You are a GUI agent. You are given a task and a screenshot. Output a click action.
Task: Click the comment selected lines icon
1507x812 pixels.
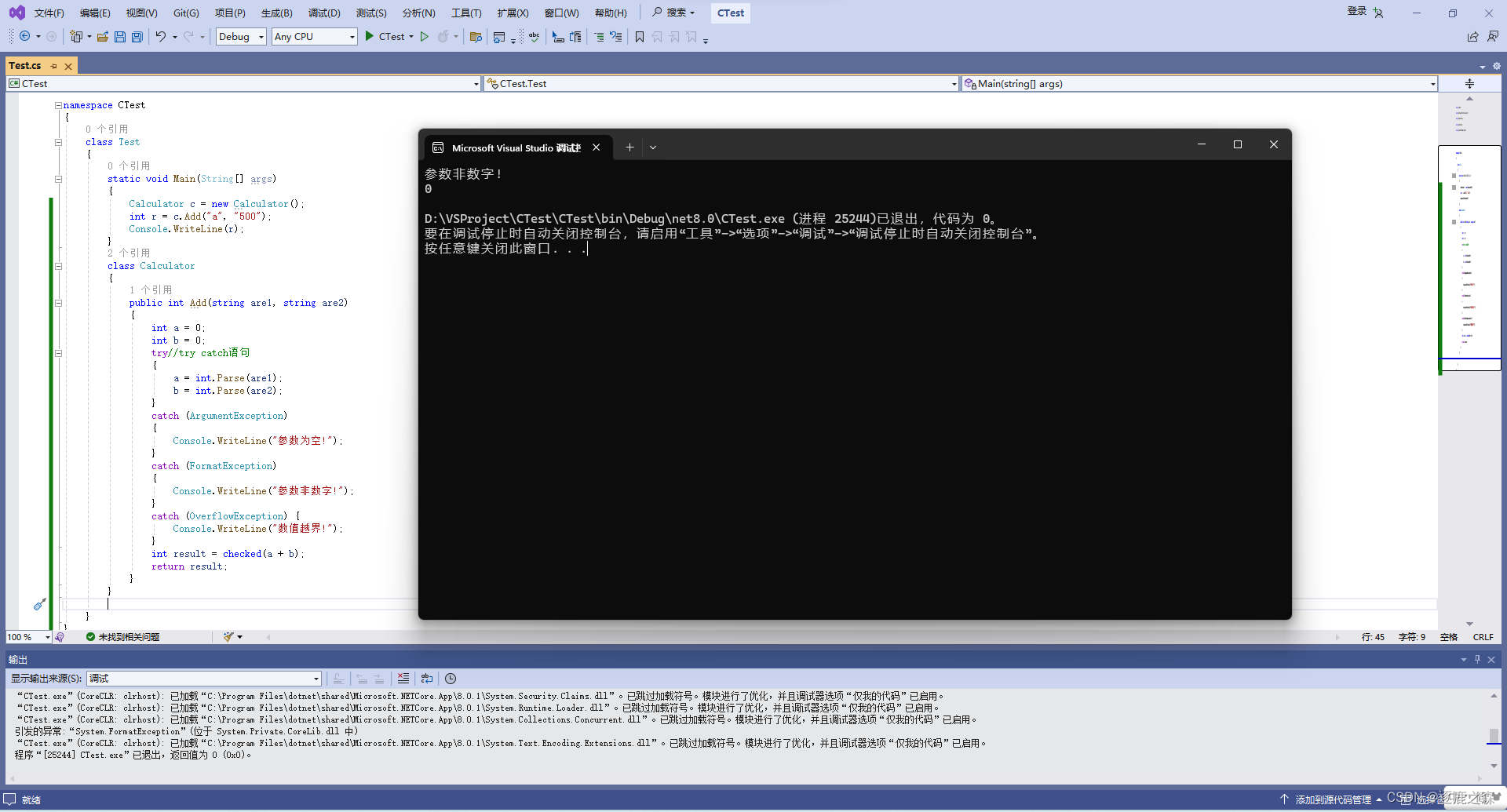[x=599, y=37]
